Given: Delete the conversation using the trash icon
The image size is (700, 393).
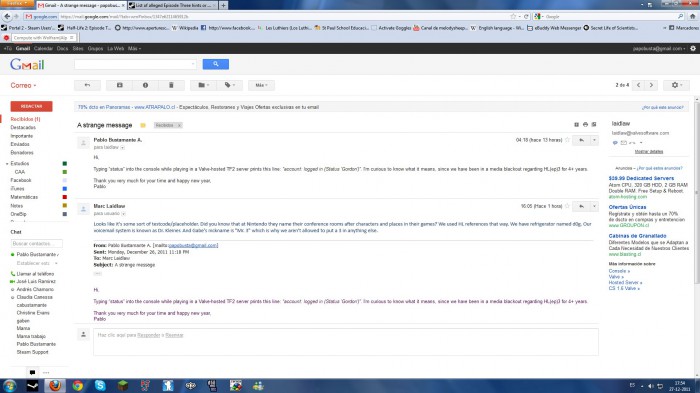Looking at the screenshot, I should click(x=171, y=85).
